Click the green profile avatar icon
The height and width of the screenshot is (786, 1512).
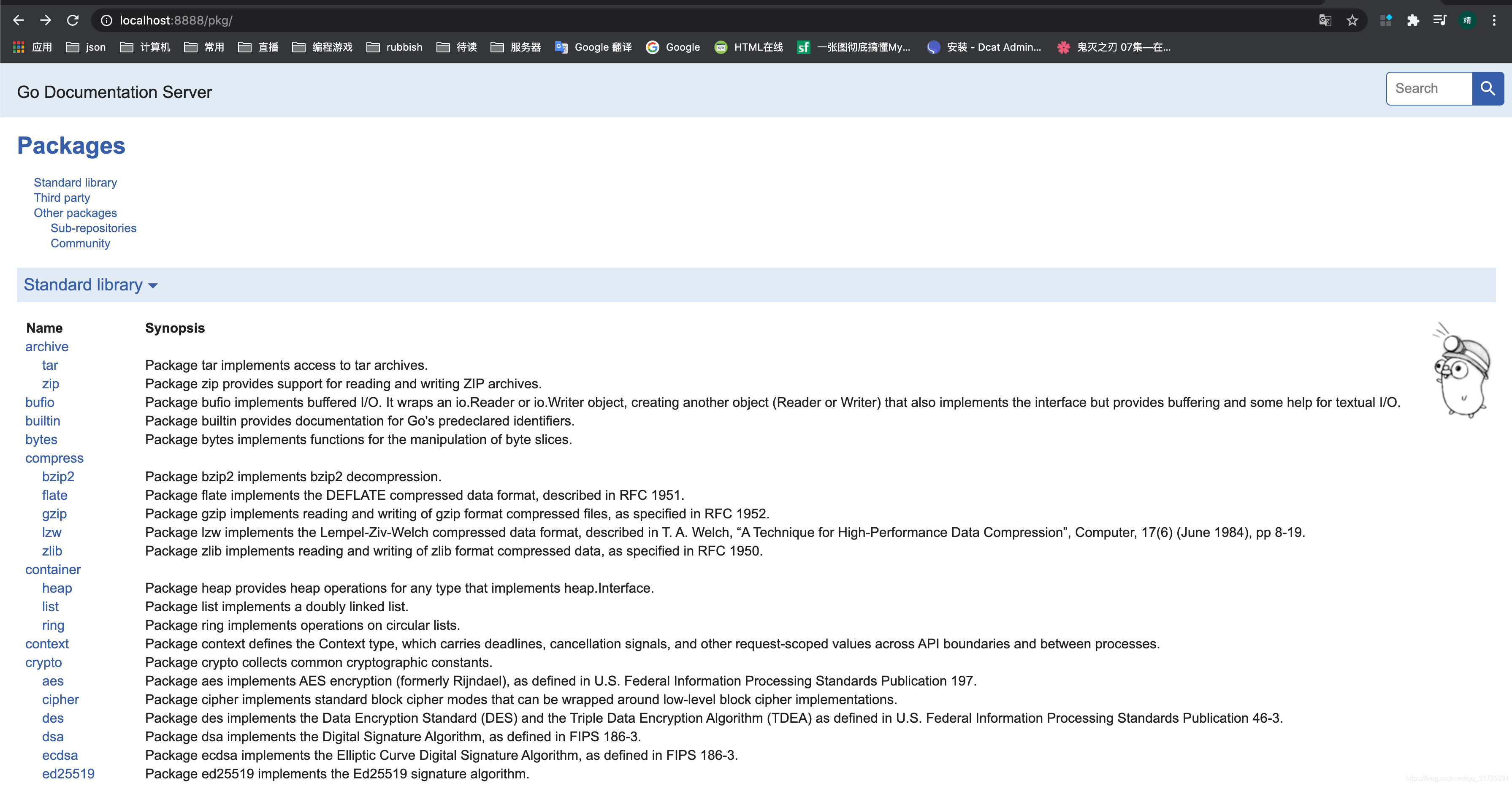click(1467, 21)
